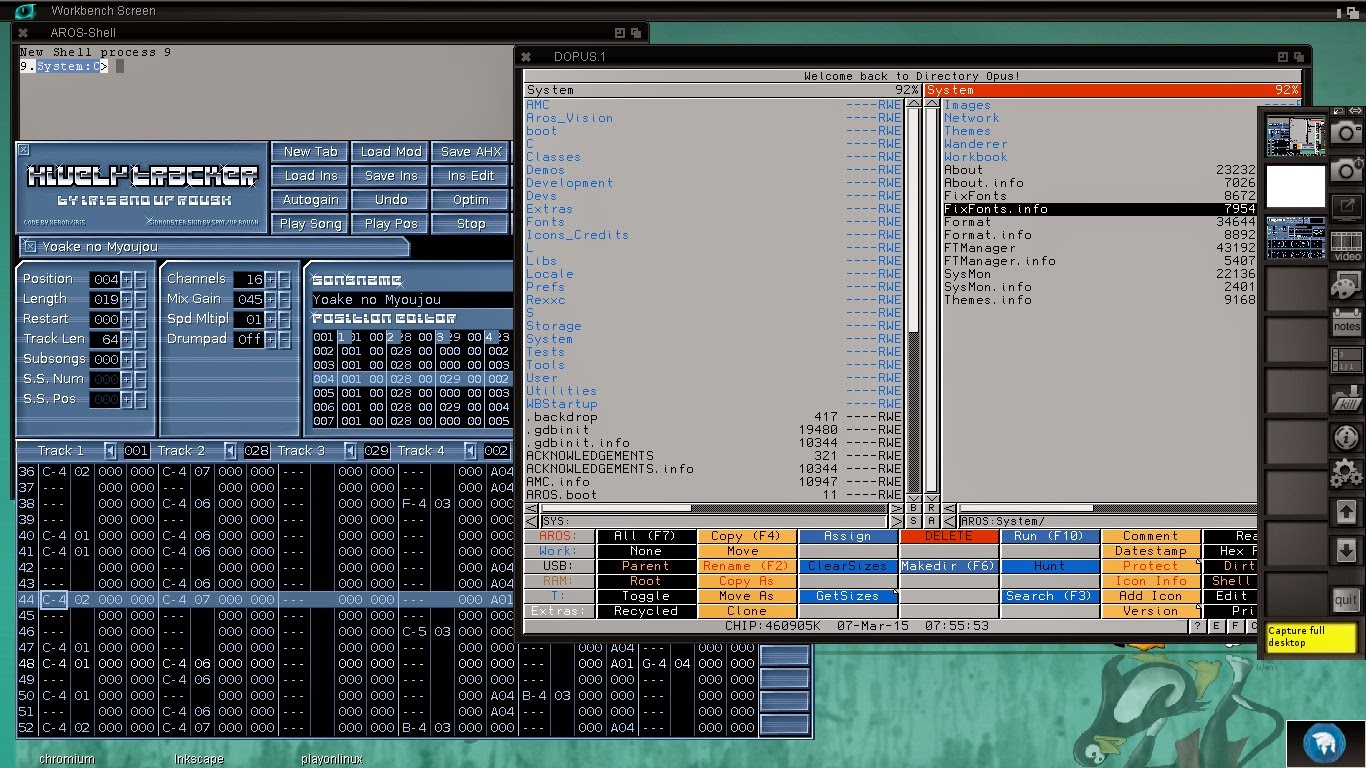Click the Copy (F4) button
The height and width of the screenshot is (768, 1366).
coord(746,536)
